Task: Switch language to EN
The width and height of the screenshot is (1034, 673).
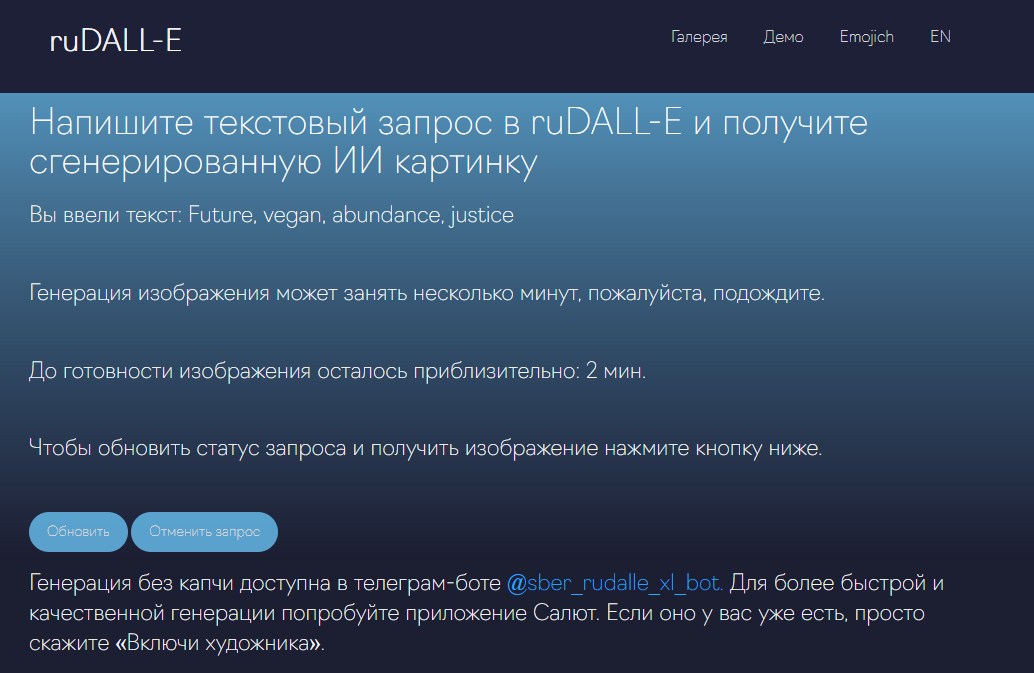Action: click(940, 36)
